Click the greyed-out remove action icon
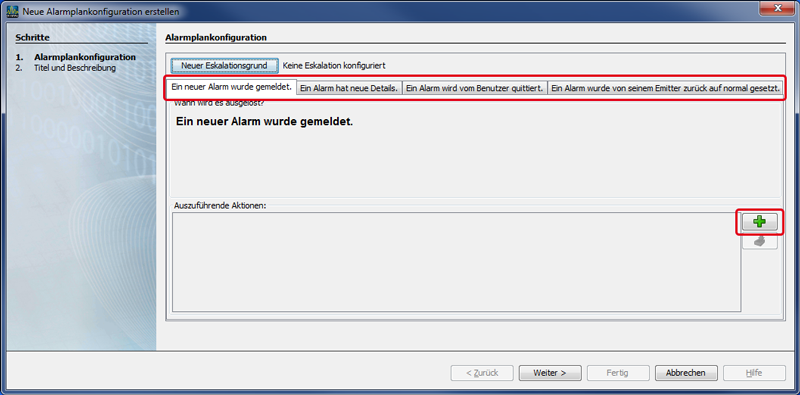The image size is (800, 395). tap(759, 242)
